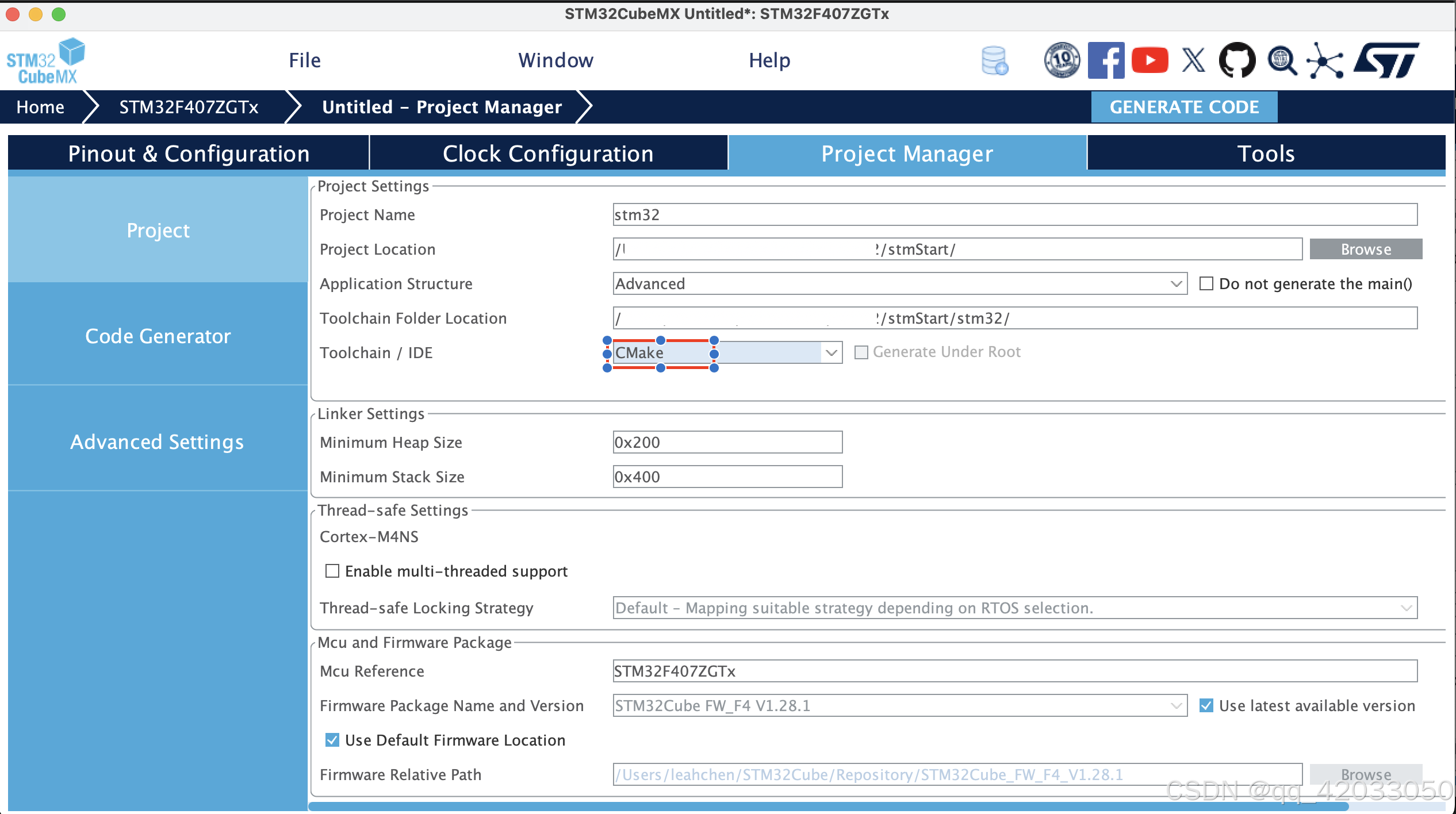
Task: Check 'Enable multi-threaded support'
Action: coord(332,571)
